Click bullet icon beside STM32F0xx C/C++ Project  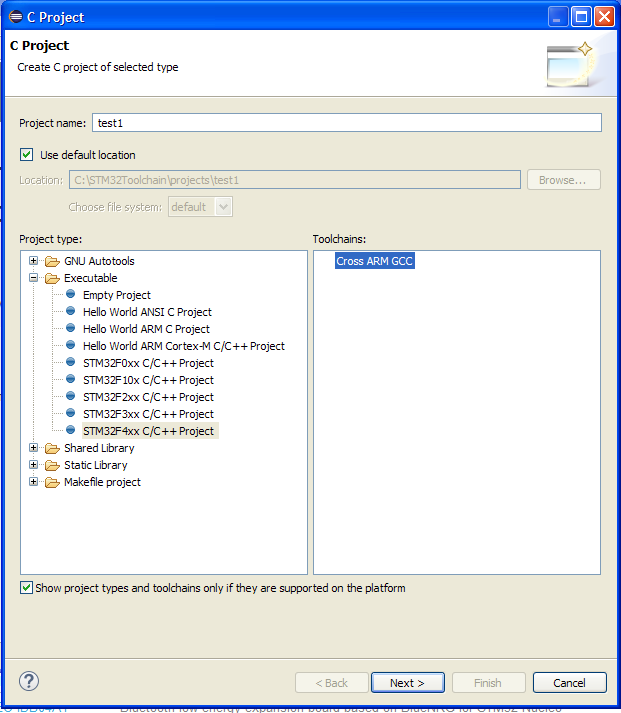[x=70, y=362]
